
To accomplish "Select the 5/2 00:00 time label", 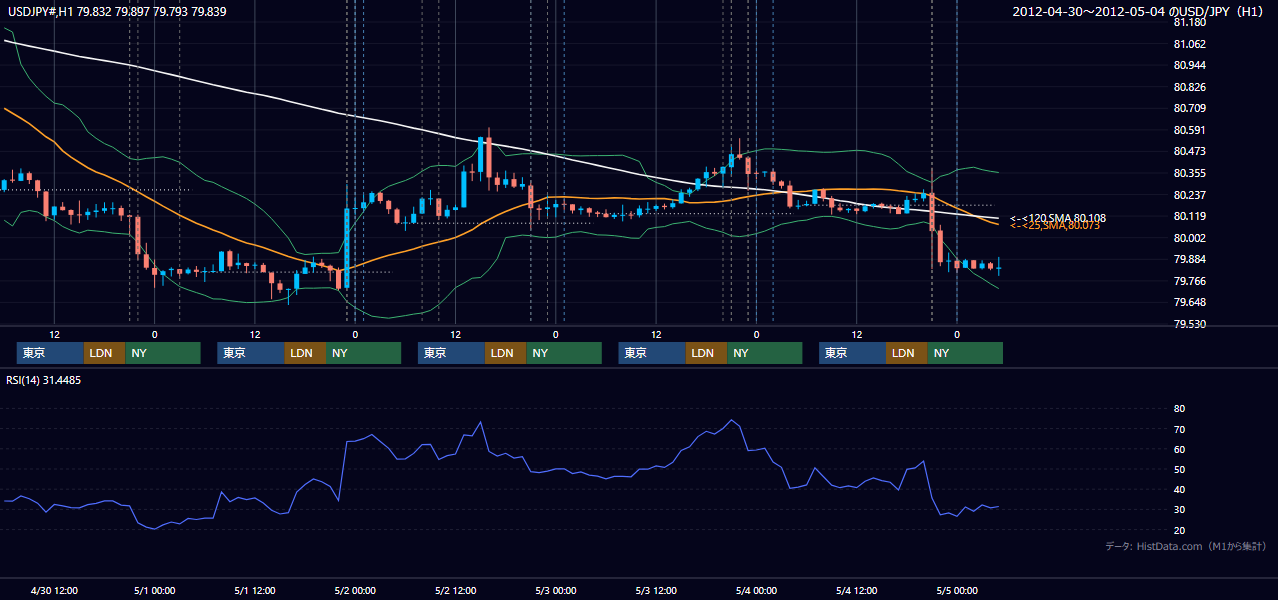I will [354, 590].
